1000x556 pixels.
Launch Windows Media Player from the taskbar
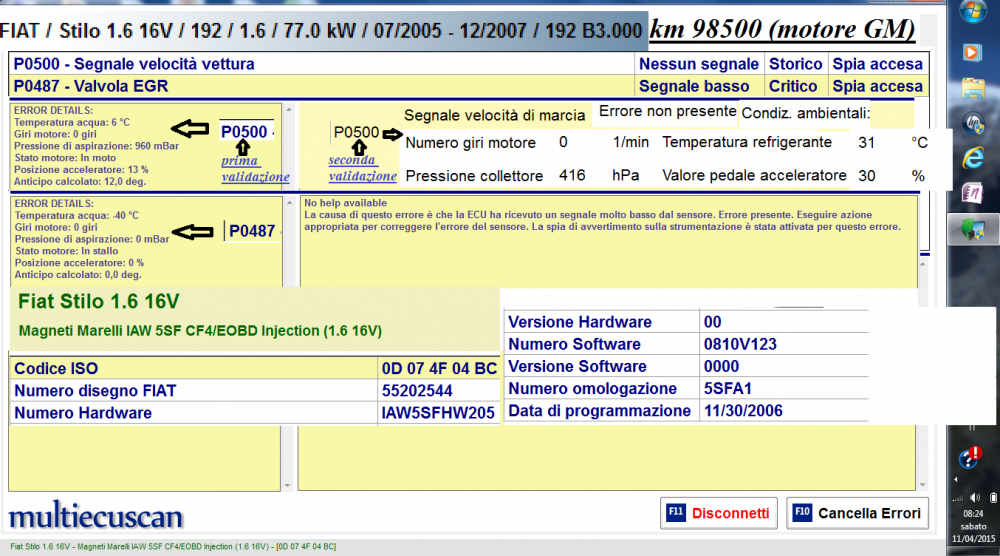pyautogui.click(x=973, y=52)
